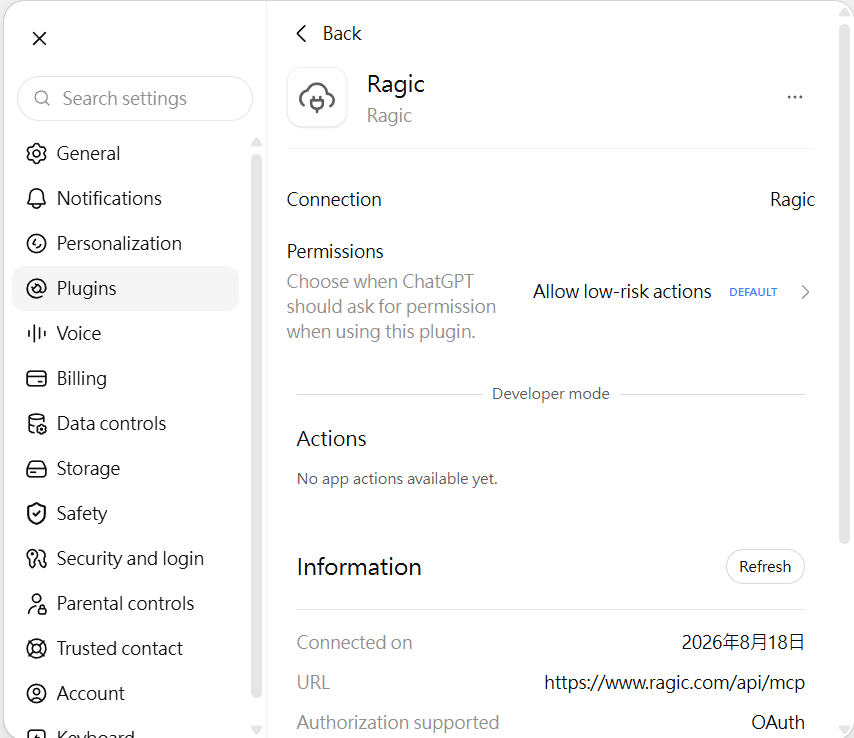Select the Personalization settings section
Screen dimensions: 854x738
tap(125, 243)
